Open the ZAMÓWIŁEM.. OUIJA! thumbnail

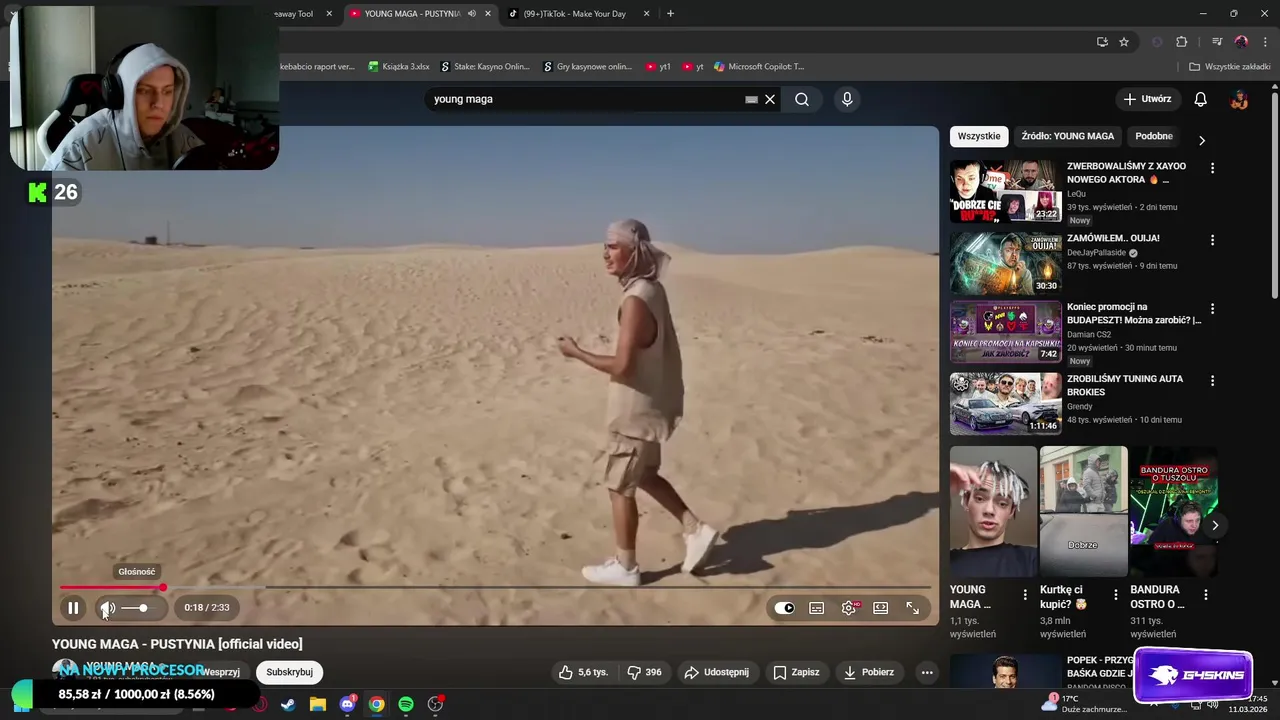coord(1005,263)
